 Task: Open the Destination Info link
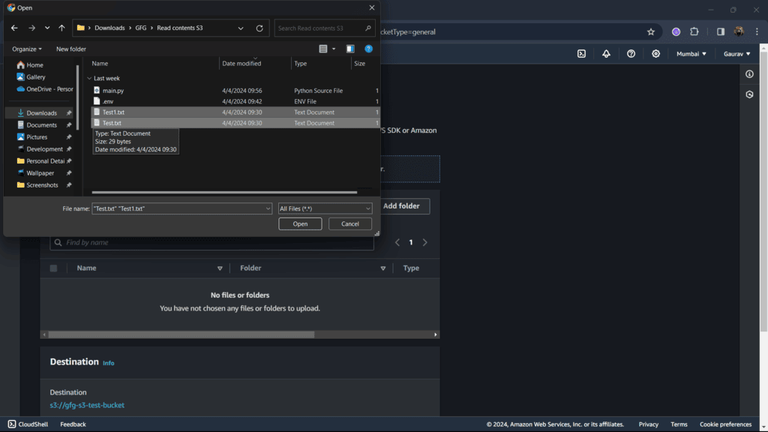[x=108, y=363]
